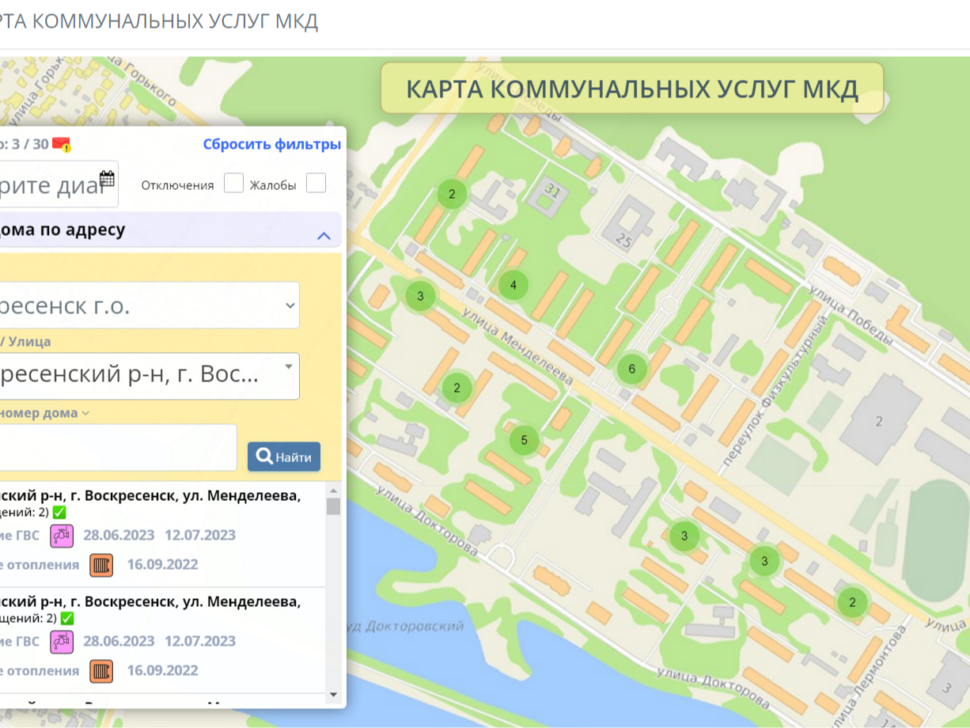Select map cluster marker showing 6
The width and height of the screenshot is (970, 728).
pos(631,369)
